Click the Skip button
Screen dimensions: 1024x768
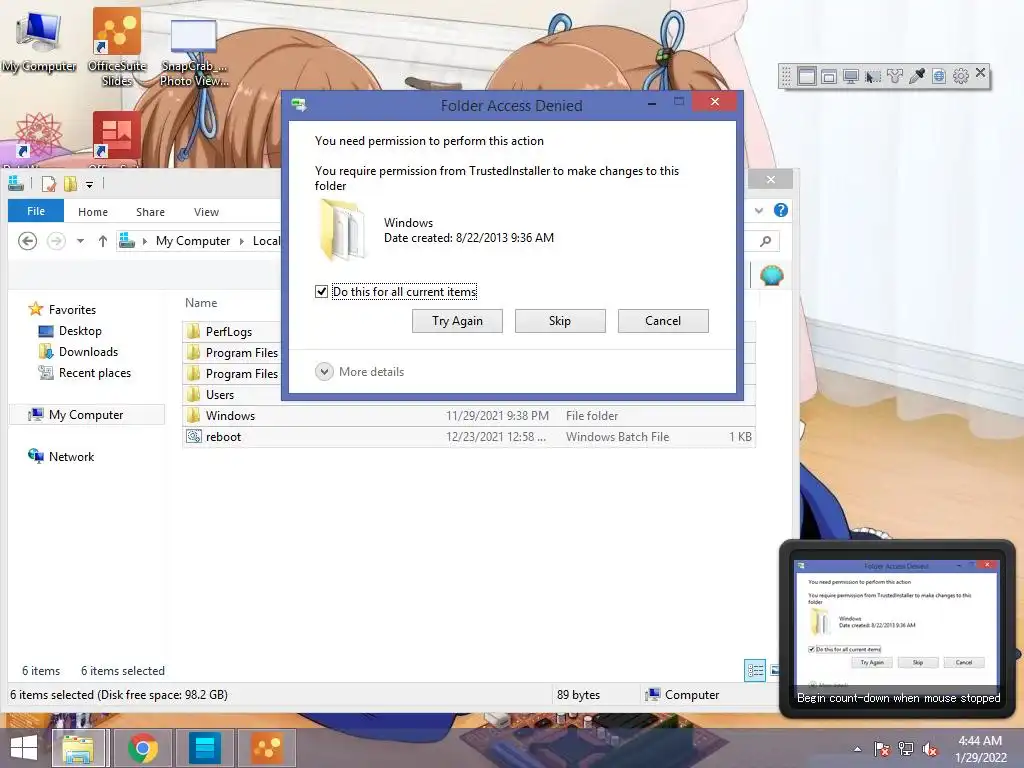[x=560, y=321]
